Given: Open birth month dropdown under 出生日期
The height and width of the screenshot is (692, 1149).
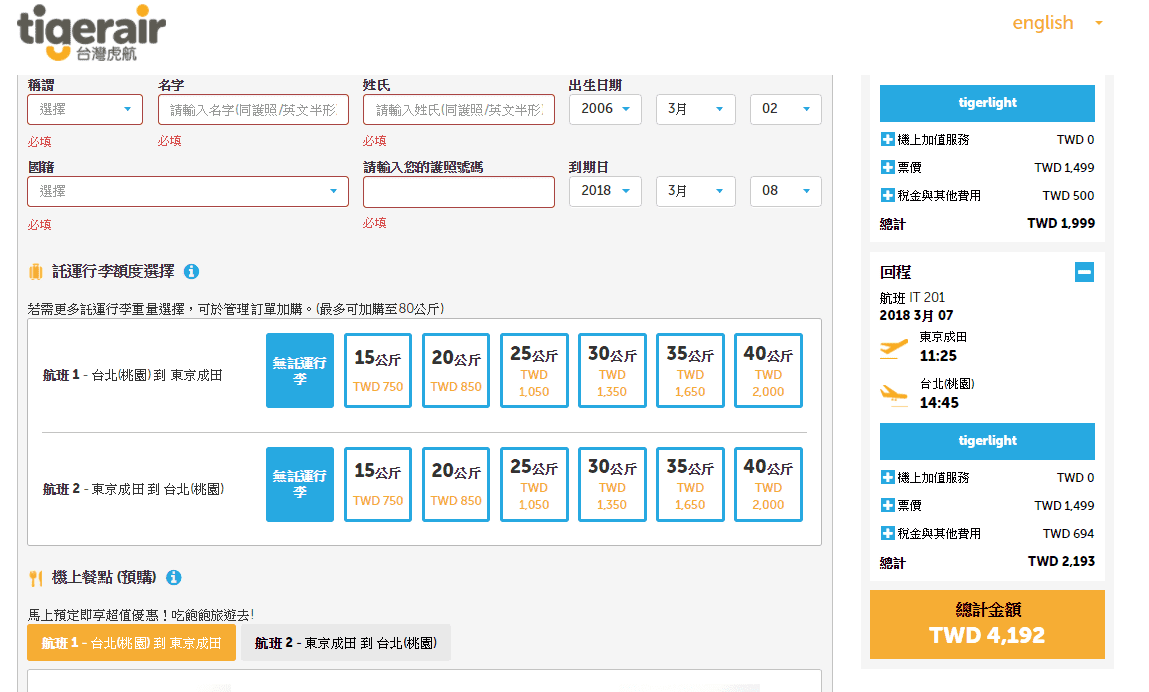Looking at the screenshot, I should (695, 109).
